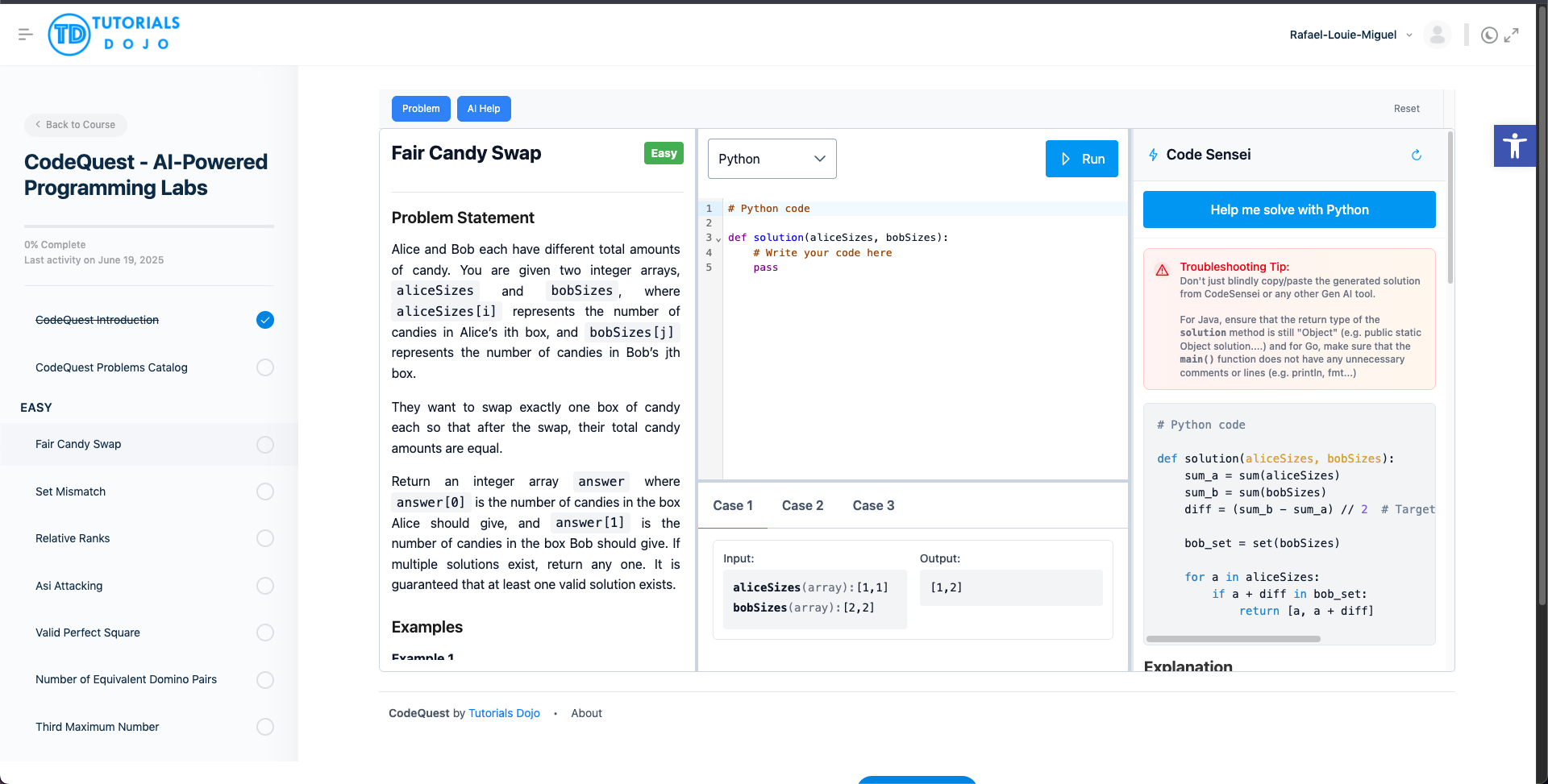Click the browser page vertical scrollbar
Image resolution: width=1548 pixels, height=784 pixels.
point(1542,306)
